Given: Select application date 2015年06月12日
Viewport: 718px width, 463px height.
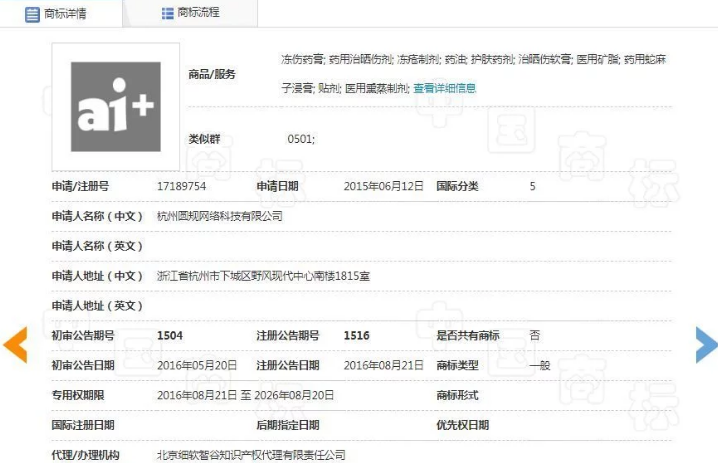Looking at the screenshot, I should point(383,186).
